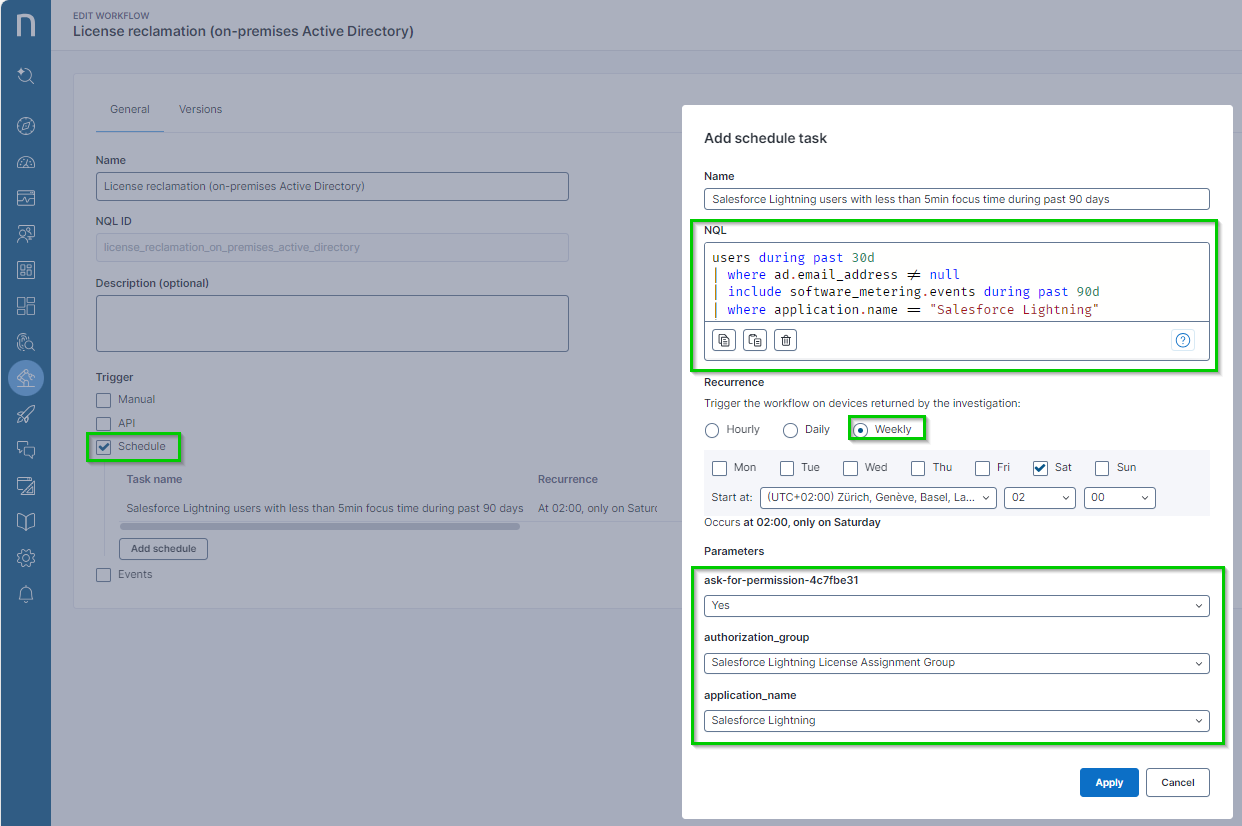Open the search icon in the left sidebar
Image resolution: width=1242 pixels, height=826 pixels.
point(26,76)
